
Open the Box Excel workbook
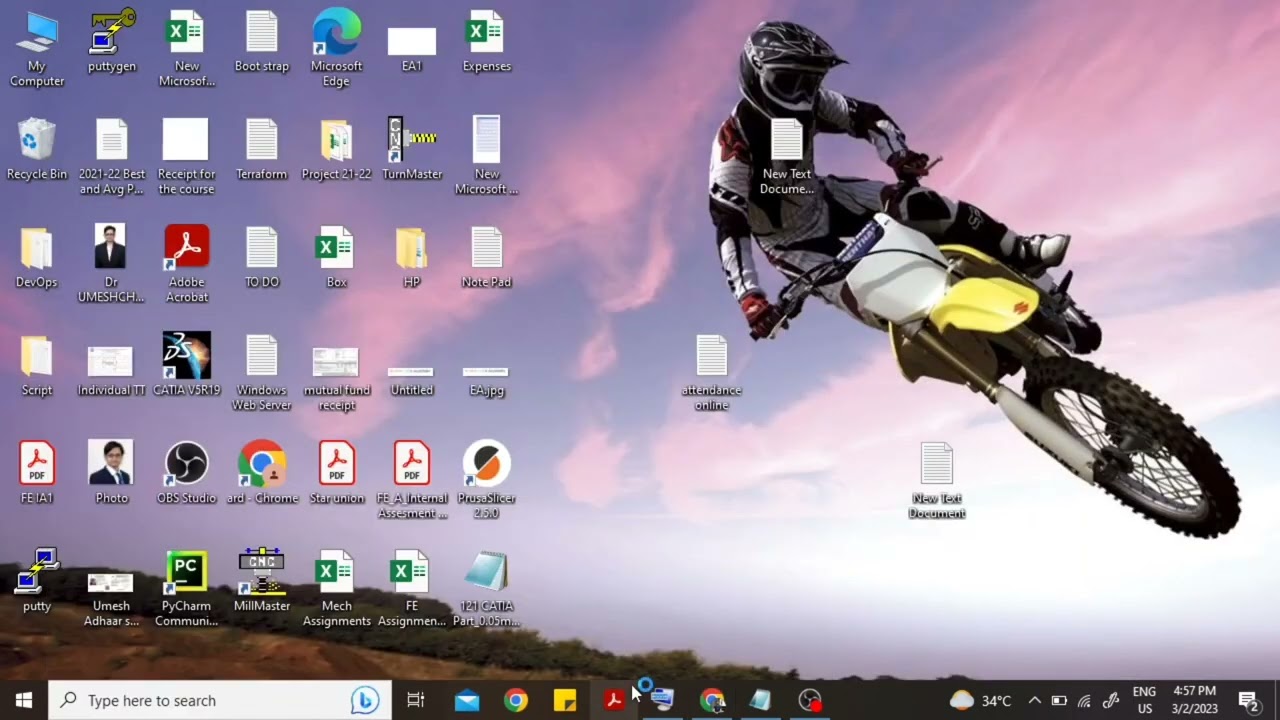(x=337, y=257)
